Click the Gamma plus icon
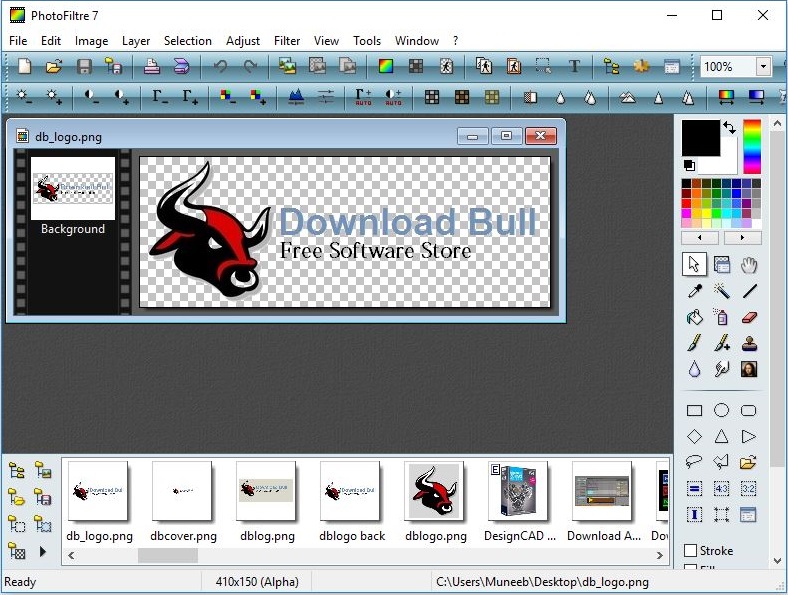Viewport: 788px width, 595px height. tap(190, 96)
